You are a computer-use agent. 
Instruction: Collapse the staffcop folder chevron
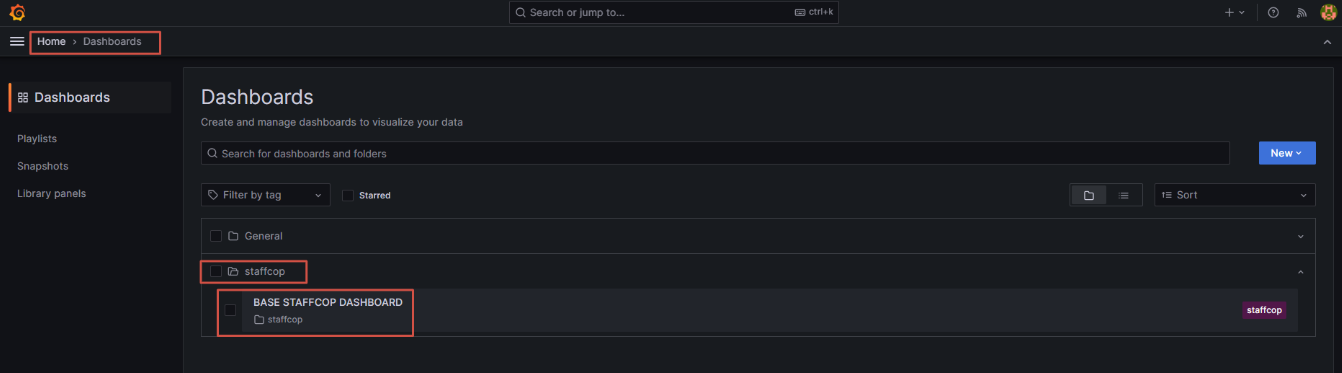click(x=1300, y=272)
